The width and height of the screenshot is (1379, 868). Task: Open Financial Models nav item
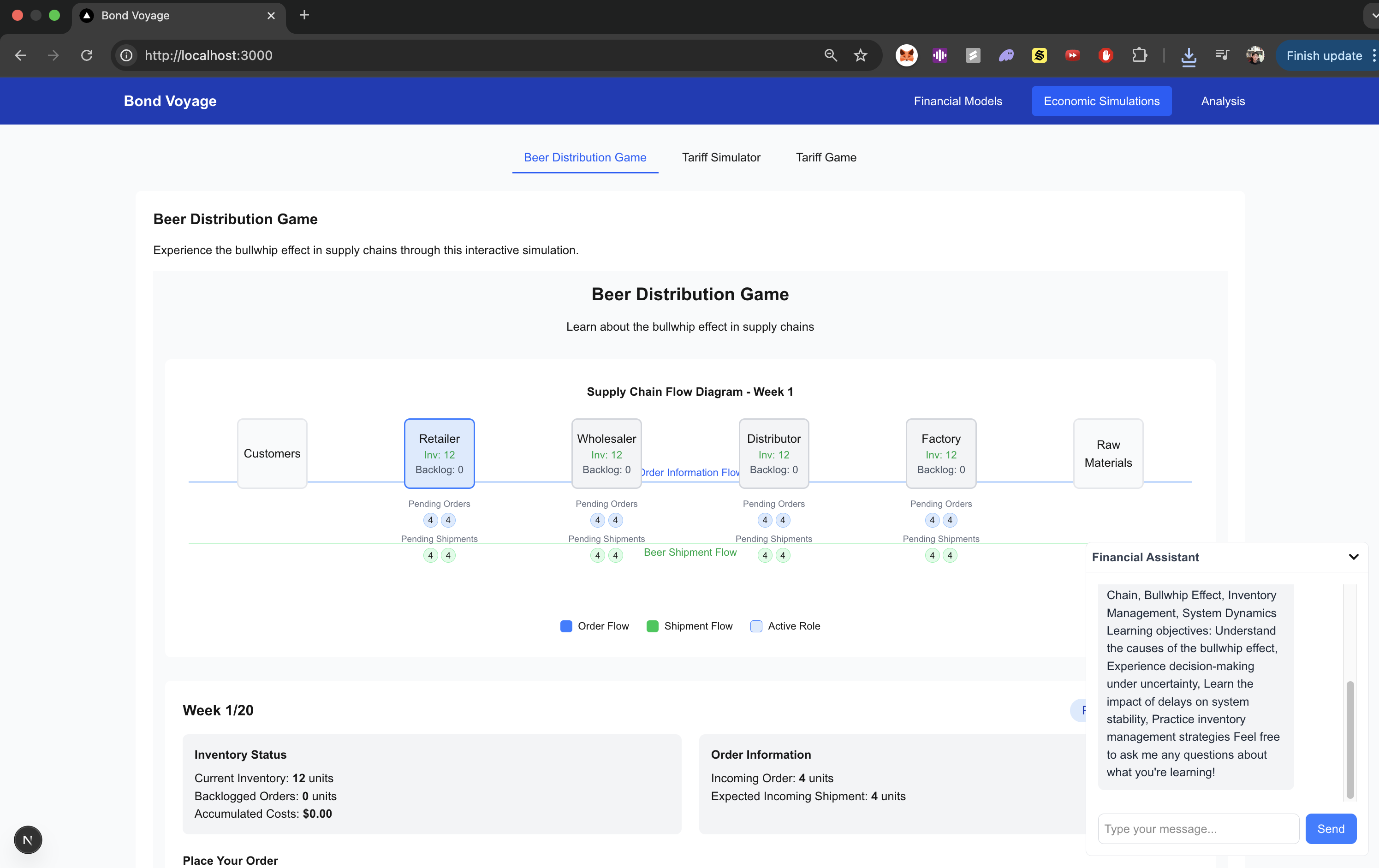[x=957, y=101]
